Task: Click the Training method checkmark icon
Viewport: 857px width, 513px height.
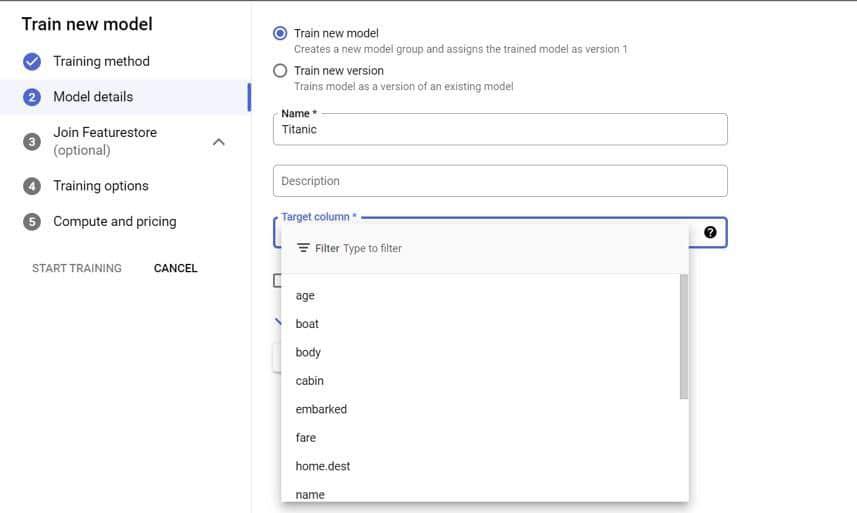Action: [x=32, y=61]
